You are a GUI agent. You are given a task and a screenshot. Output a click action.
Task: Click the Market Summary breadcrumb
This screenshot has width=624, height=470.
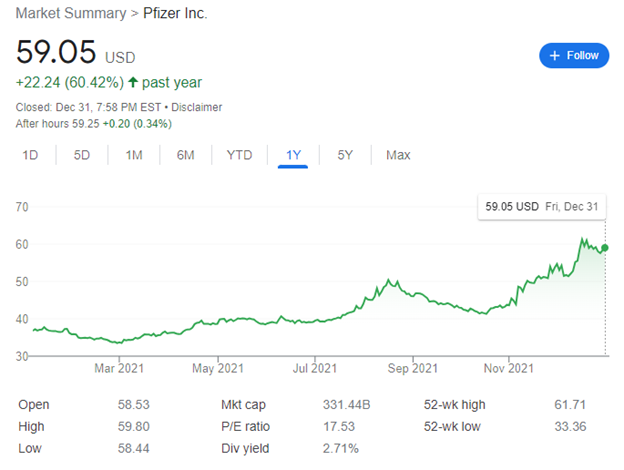coord(71,13)
